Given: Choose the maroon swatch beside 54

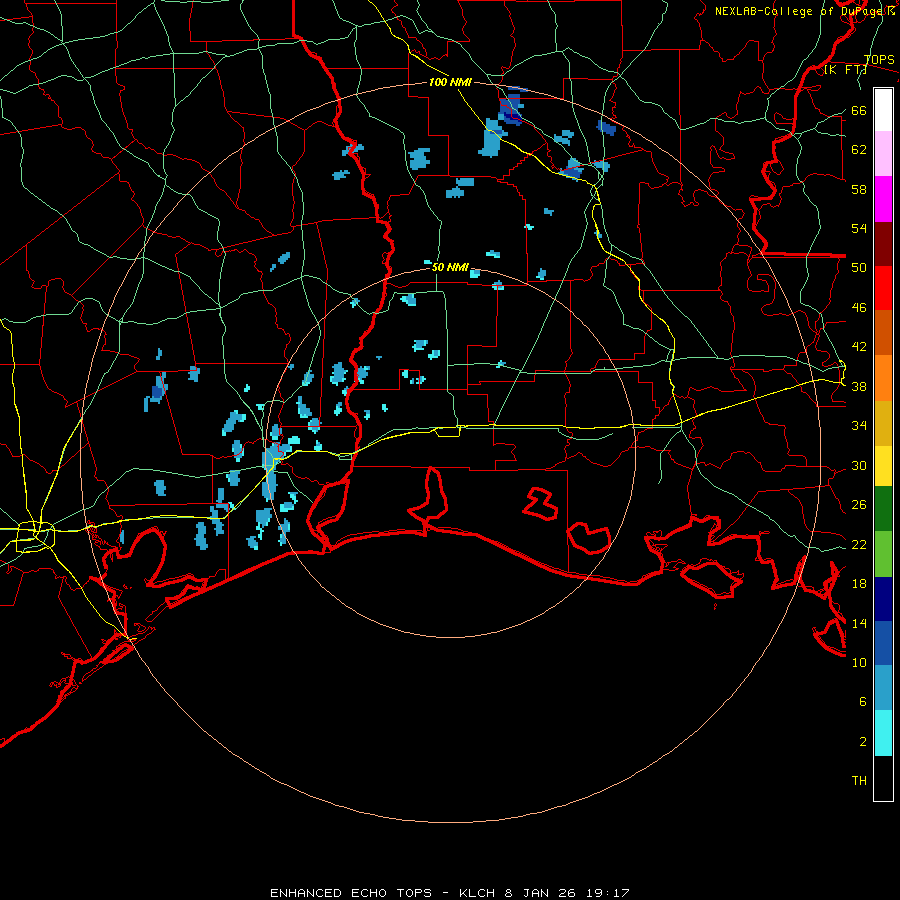Looking at the screenshot, I should (883, 244).
